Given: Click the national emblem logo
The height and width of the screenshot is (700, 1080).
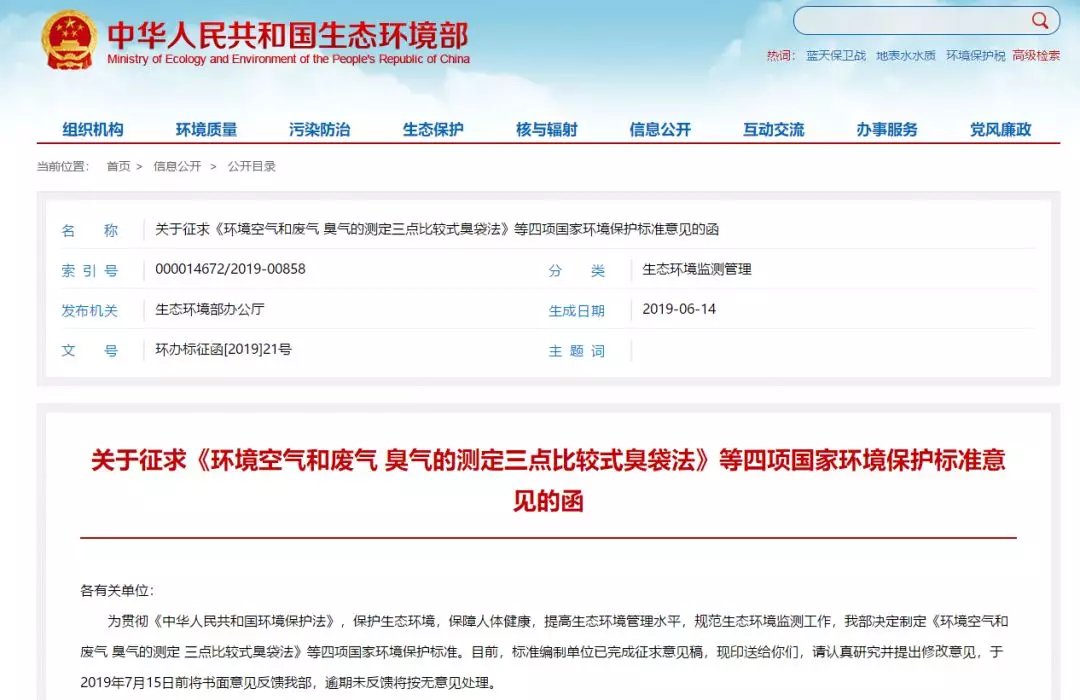Looking at the screenshot, I should click(x=69, y=40).
